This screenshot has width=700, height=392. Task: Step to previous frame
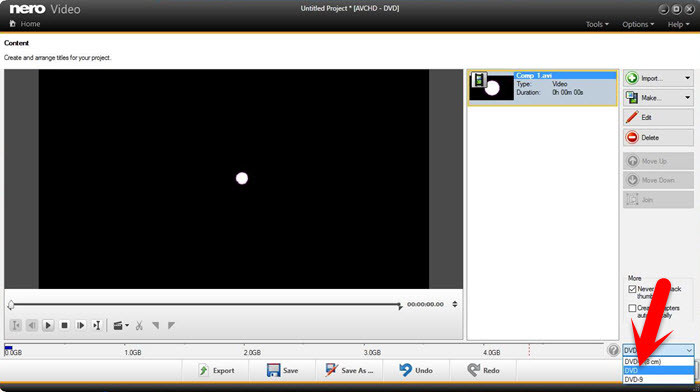[x=32, y=325]
